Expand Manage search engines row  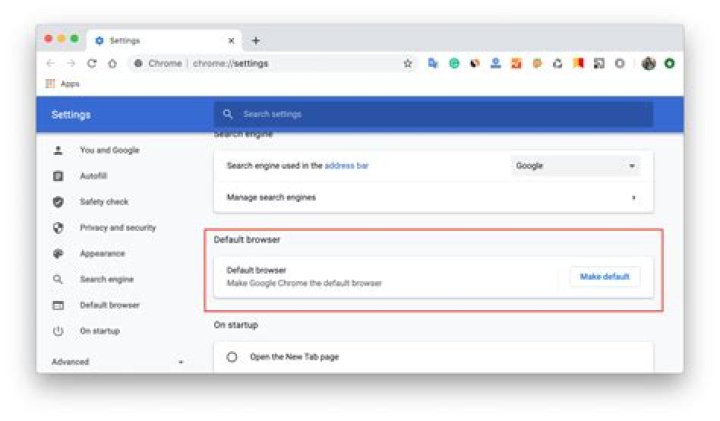point(433,197)
